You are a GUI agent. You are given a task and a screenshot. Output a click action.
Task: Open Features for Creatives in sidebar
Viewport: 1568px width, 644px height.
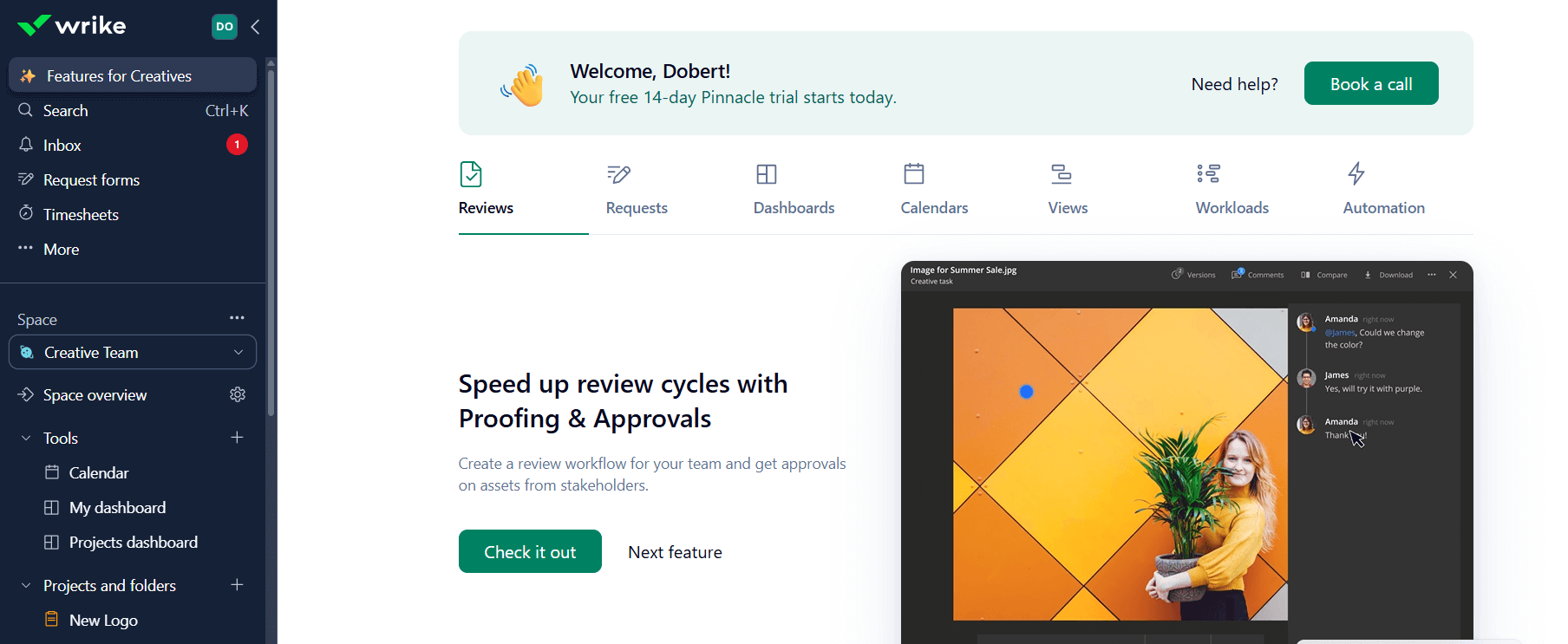pyautogui.click(x=133, y=75)
